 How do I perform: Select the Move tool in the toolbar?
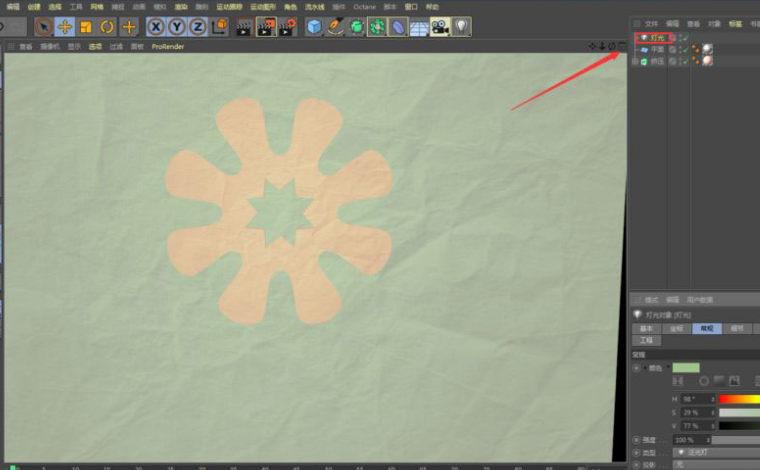[x=64, y=27]
